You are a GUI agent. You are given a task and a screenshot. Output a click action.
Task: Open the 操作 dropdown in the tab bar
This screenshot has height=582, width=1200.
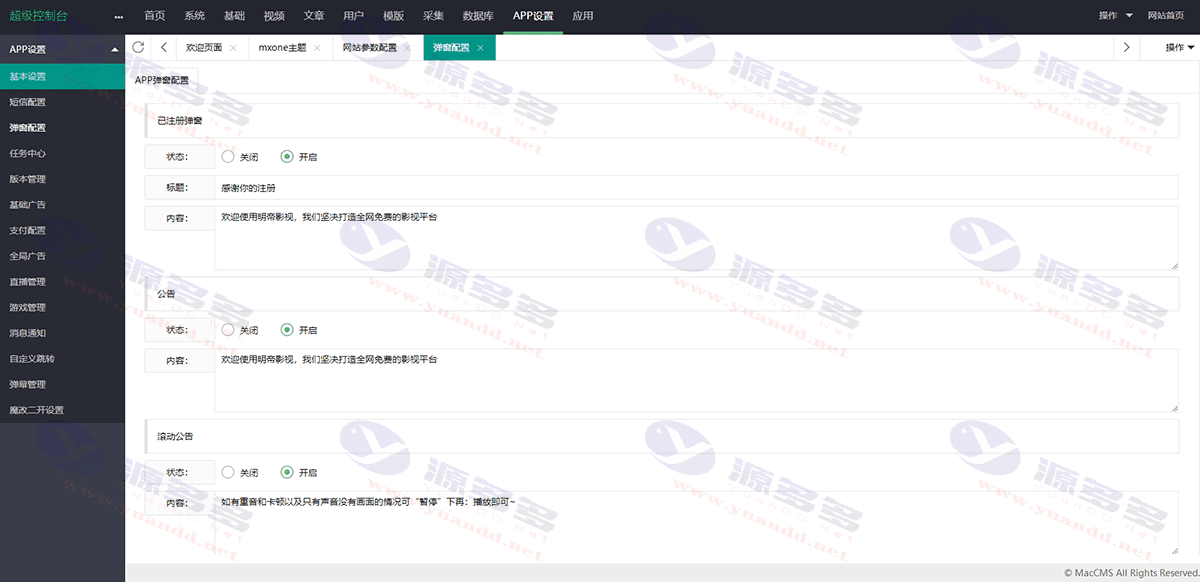[x=1180, y=48]
